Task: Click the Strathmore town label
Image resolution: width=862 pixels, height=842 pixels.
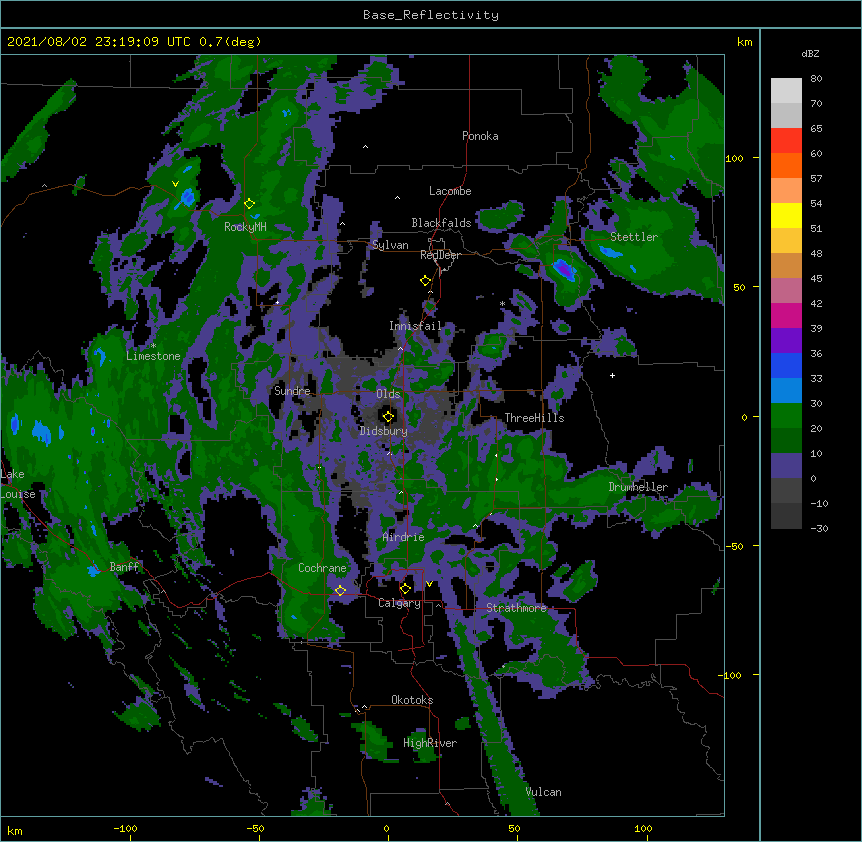Action: 516,608
